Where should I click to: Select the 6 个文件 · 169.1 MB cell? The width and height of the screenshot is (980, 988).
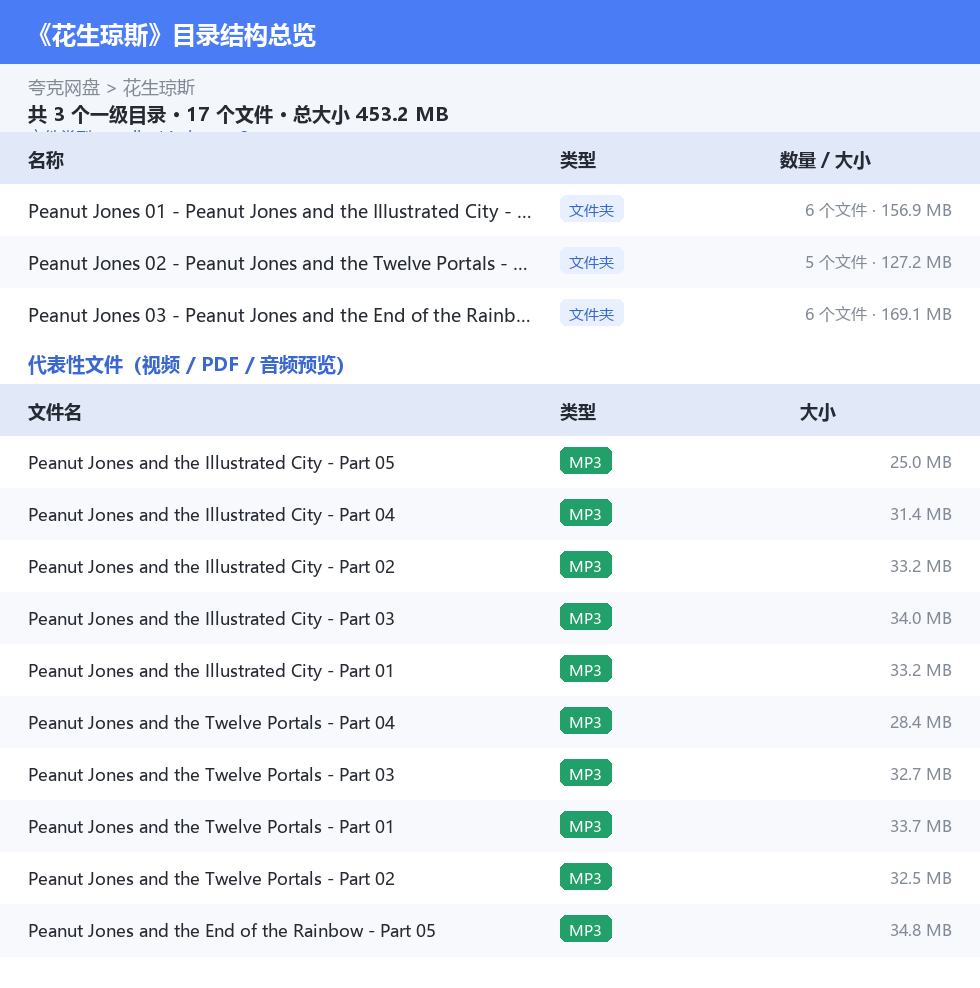878,314
